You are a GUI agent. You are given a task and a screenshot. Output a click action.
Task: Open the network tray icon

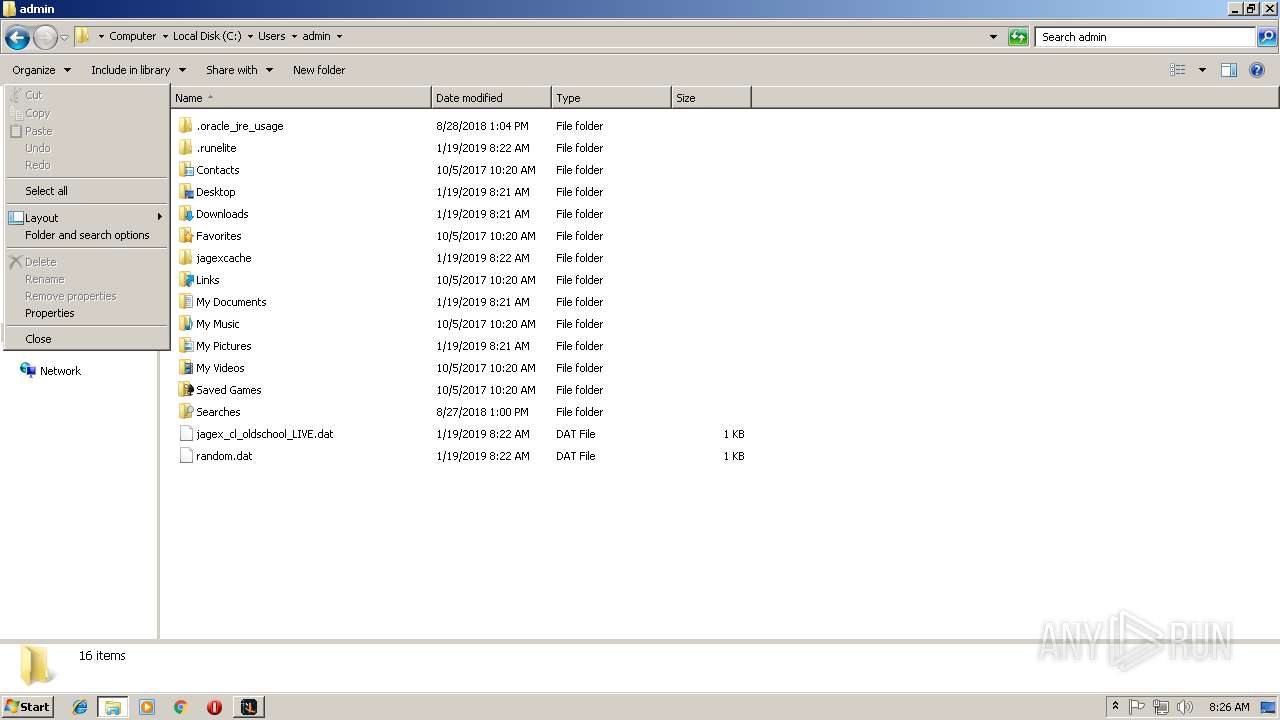(1161, 707)
